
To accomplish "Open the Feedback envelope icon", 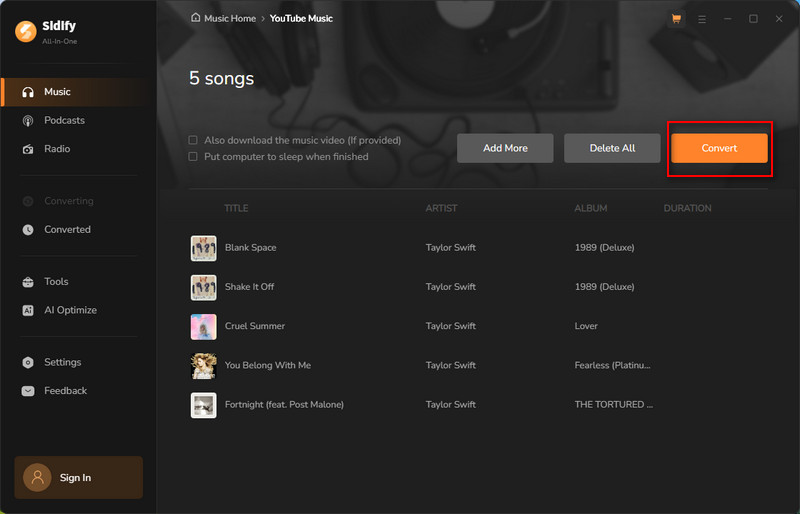I will (x=28, y=391).
